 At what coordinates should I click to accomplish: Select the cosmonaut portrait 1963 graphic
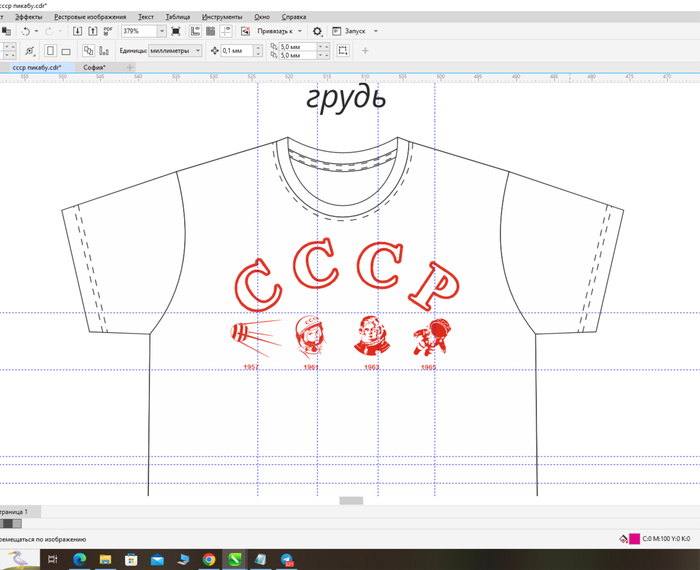371,336
